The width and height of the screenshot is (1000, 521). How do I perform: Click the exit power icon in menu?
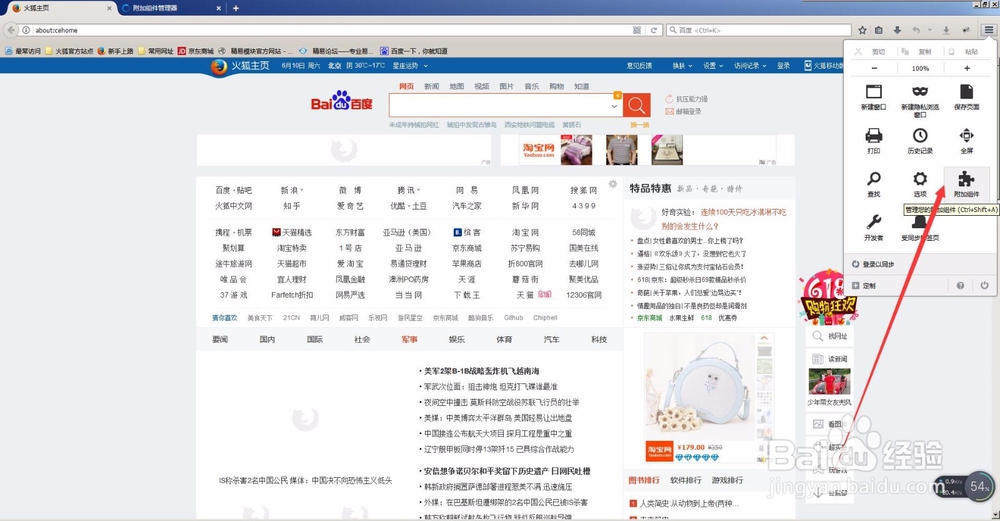[985, 286]
